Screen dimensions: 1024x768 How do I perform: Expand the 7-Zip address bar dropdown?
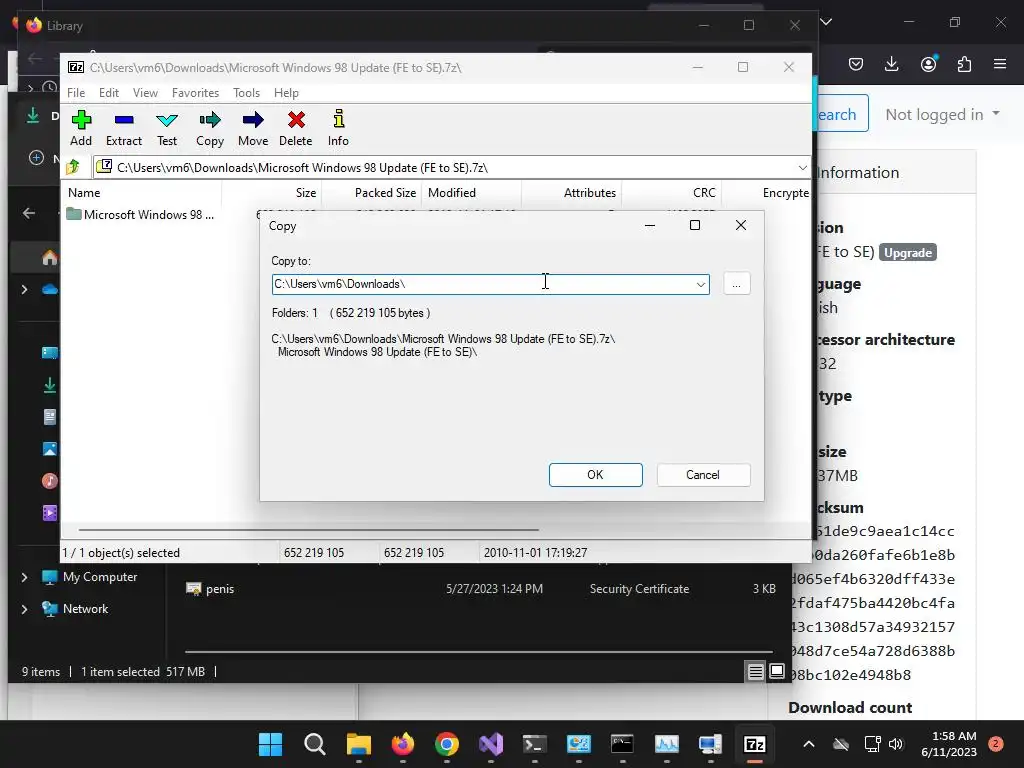[x=802, y=168]
